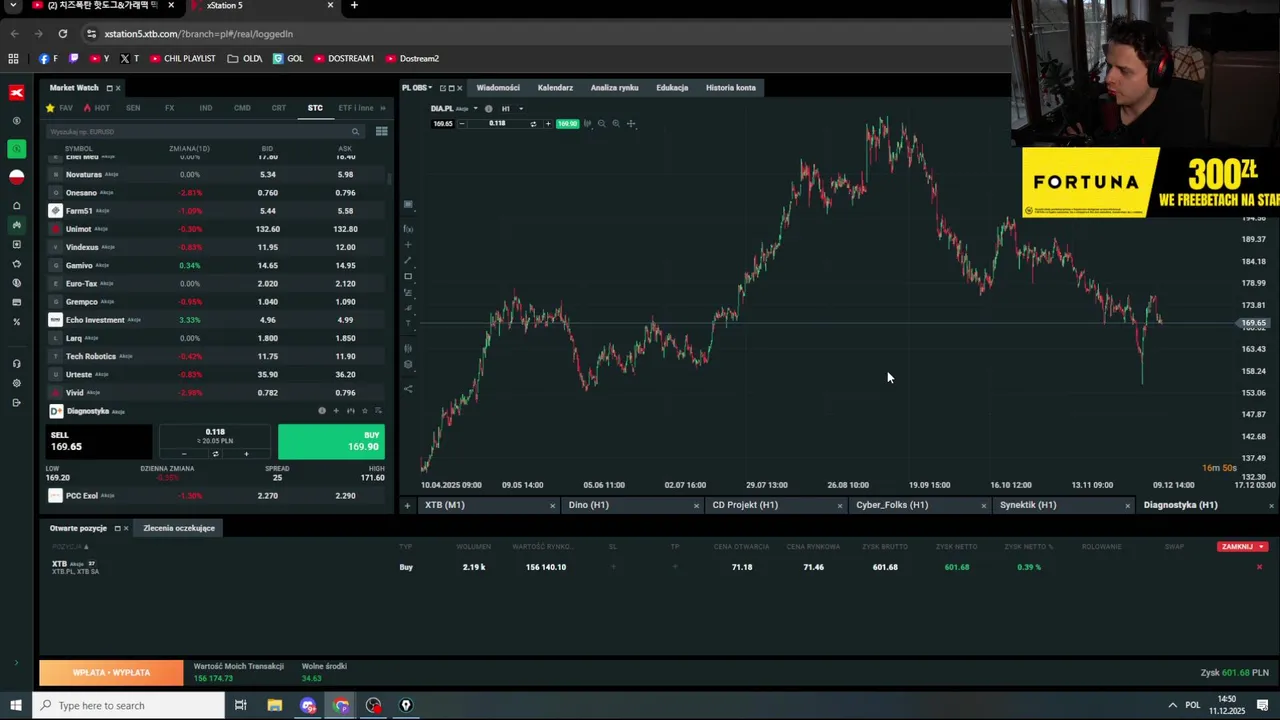Image resolution: width=1280 pixels, height=720 pixels.
Task: Open the Wiadomości tab
Action: [x=498, y=88]
